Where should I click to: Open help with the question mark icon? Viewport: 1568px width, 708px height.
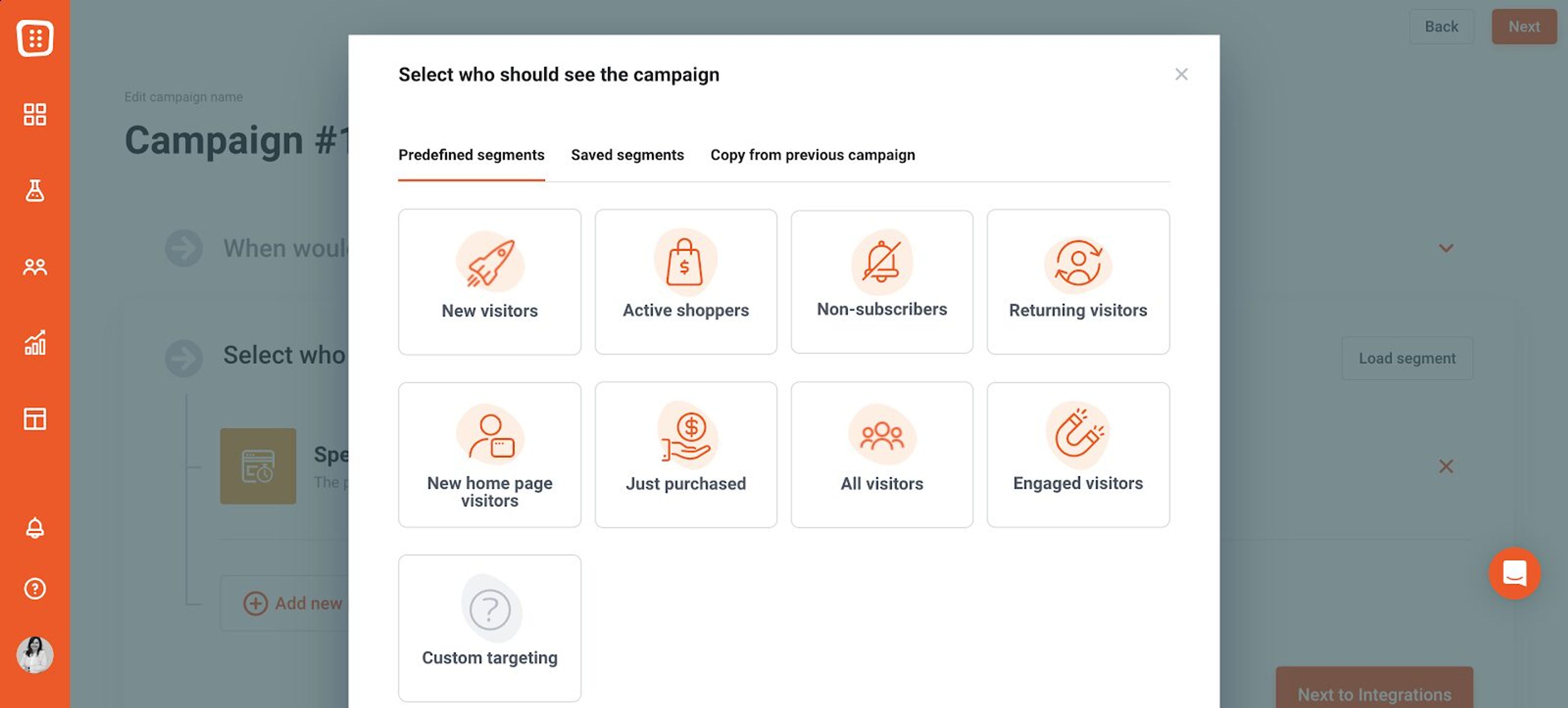35,588
